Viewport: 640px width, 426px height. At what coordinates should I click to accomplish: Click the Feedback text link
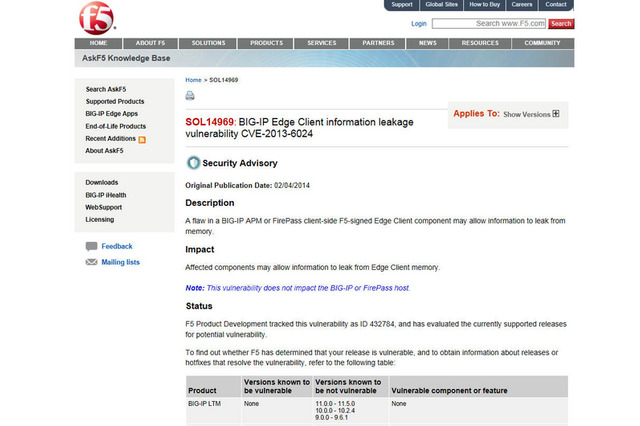(117, 246)
